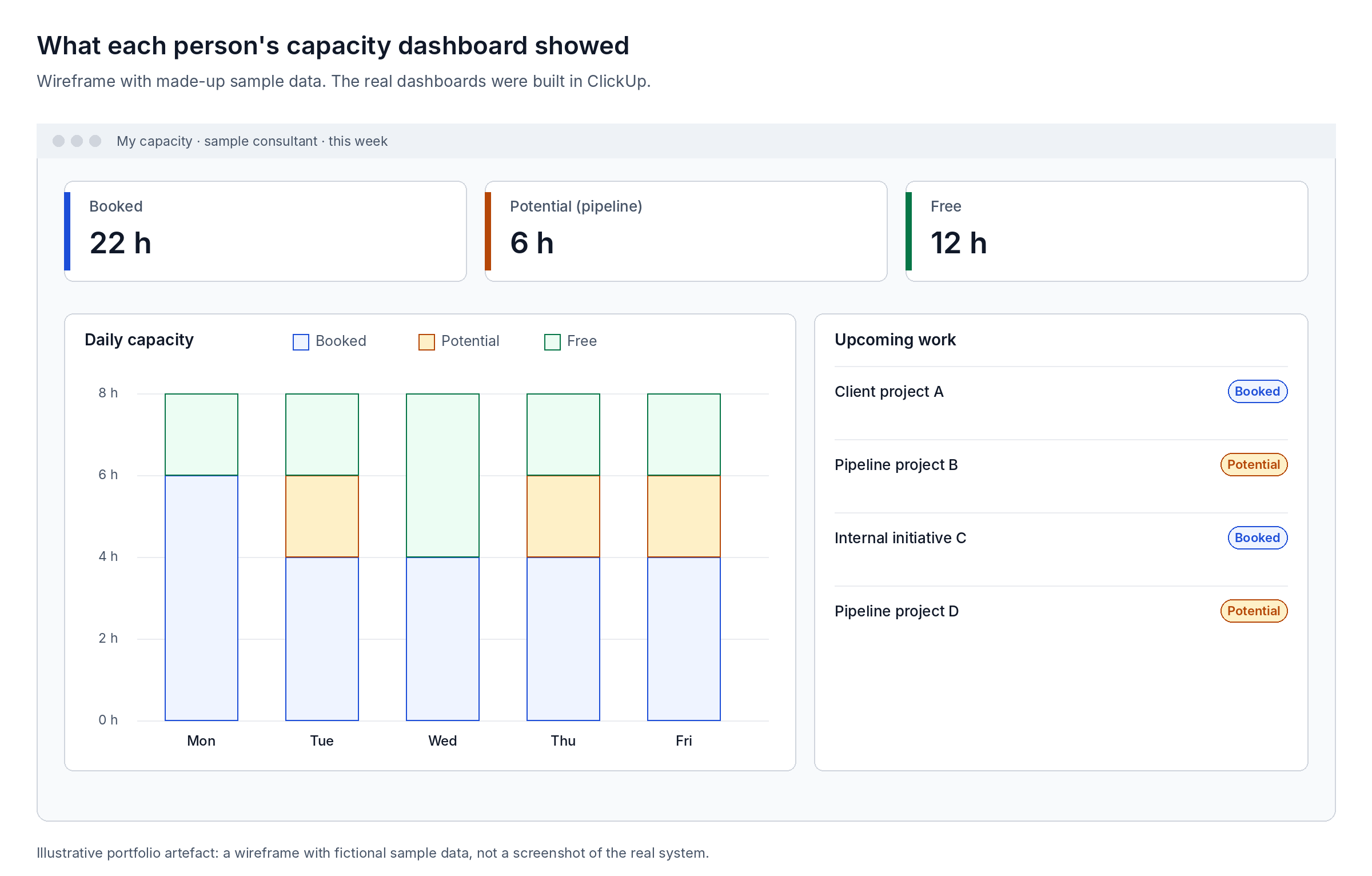Click the 'My capacity · sample consultant' window title
Viewport: 1372px width, 876px height.
click(x=252, y=141)
